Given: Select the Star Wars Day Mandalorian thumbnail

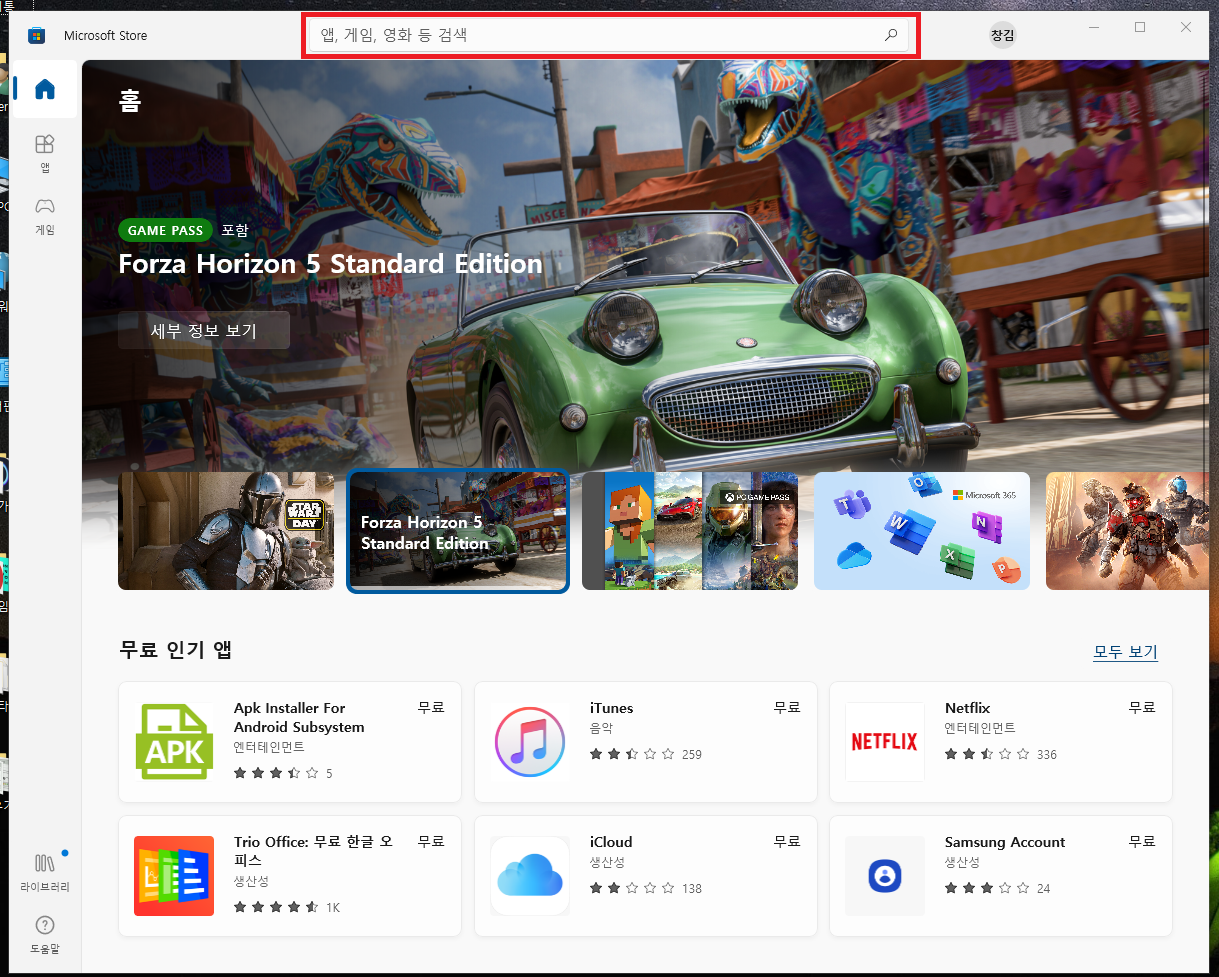Looking at the screenshot, I should [226, 531].
